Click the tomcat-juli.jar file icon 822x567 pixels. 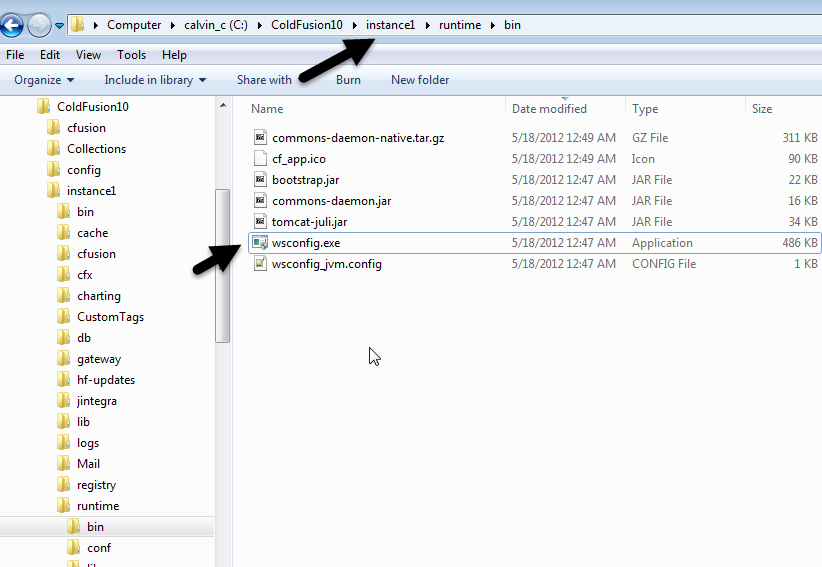pyautogui.click(x=260, y=221)
